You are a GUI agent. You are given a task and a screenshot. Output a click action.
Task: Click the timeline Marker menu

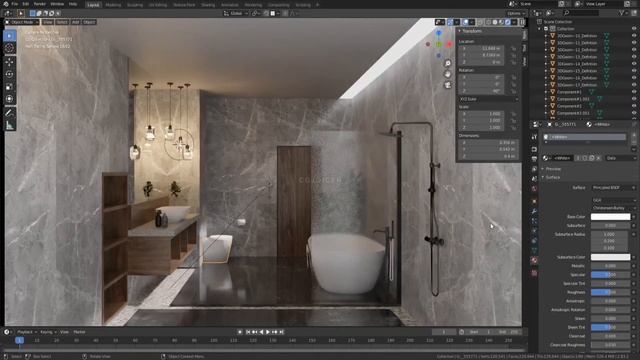[79, 332]
